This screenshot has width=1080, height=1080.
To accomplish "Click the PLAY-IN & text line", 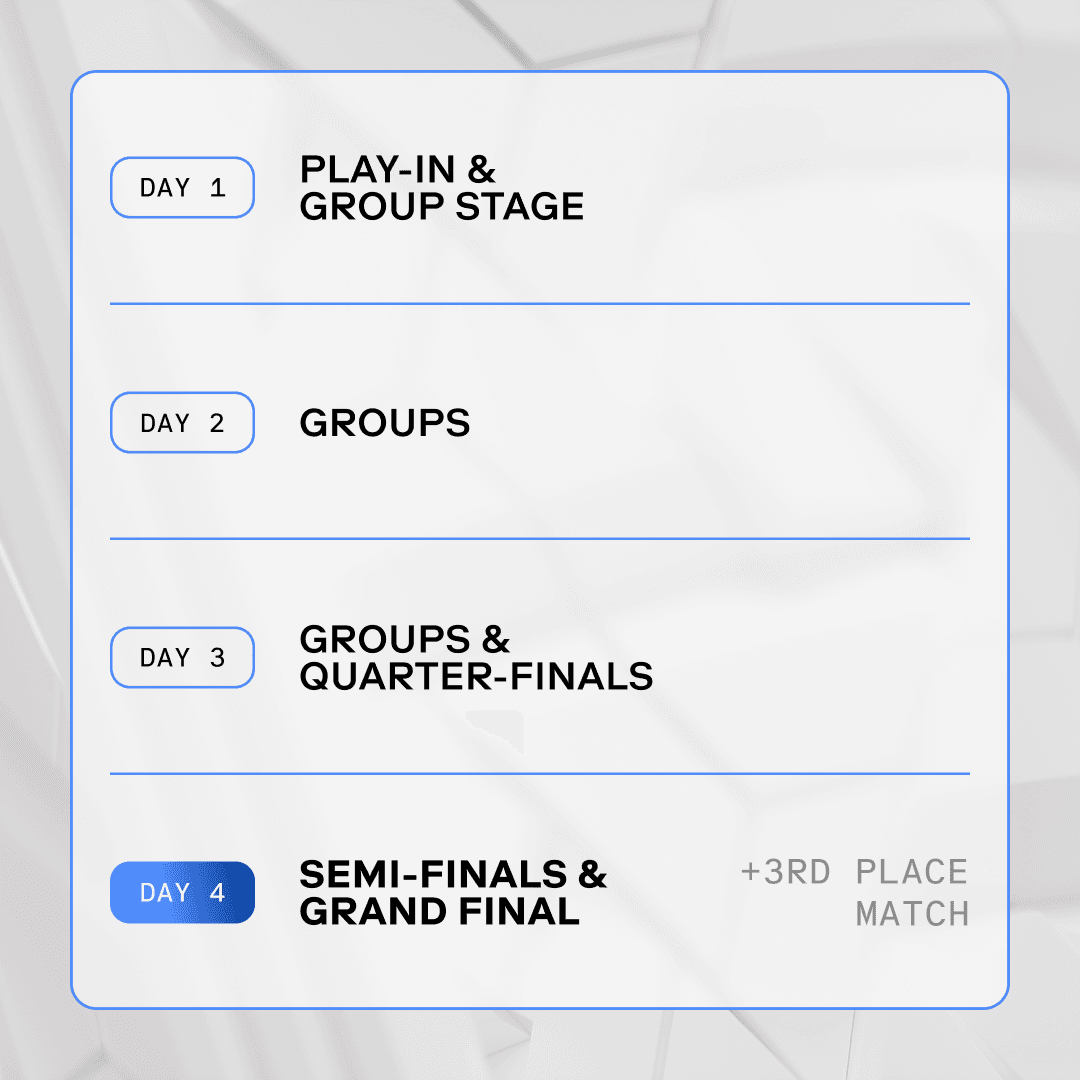I will [397, 169].
